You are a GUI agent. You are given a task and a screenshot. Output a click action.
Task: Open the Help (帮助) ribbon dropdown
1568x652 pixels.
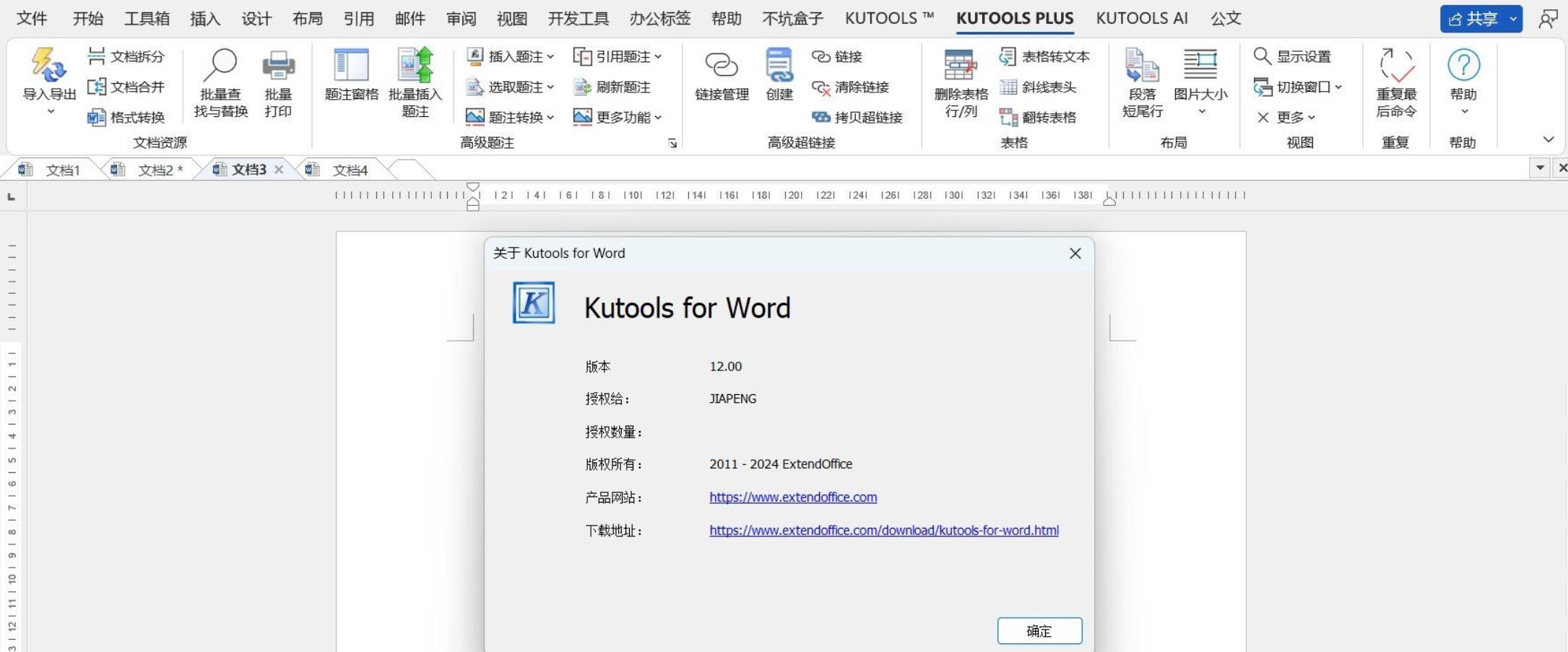[1464, 111]
